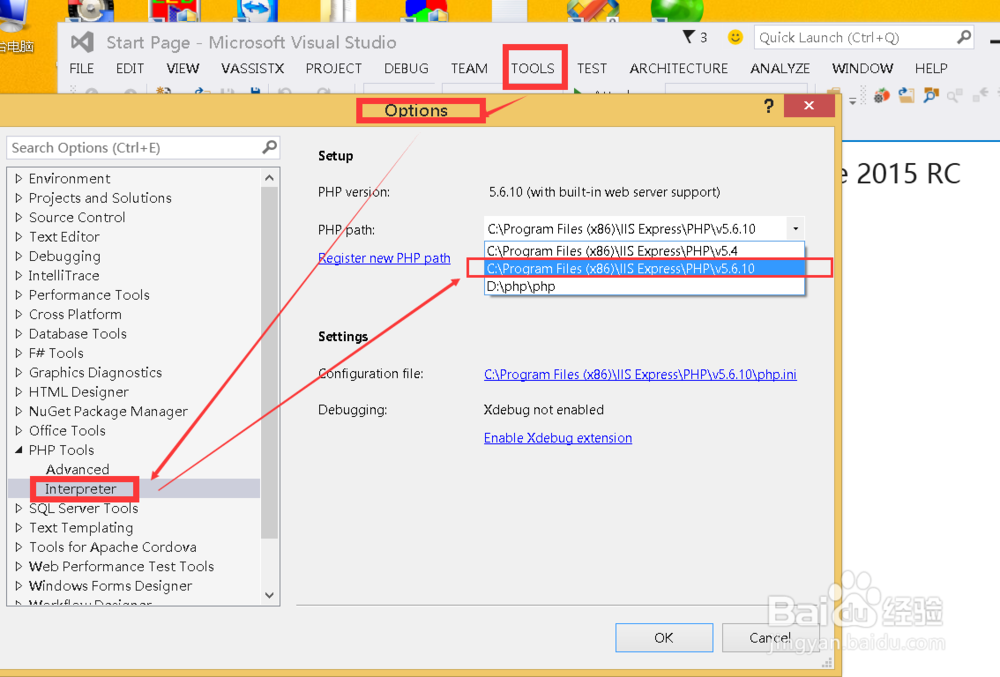This screenshot has width=1000, height=677.
Task: Toggle the PHP path combo box arrow
Action: (x=795, y=228)
